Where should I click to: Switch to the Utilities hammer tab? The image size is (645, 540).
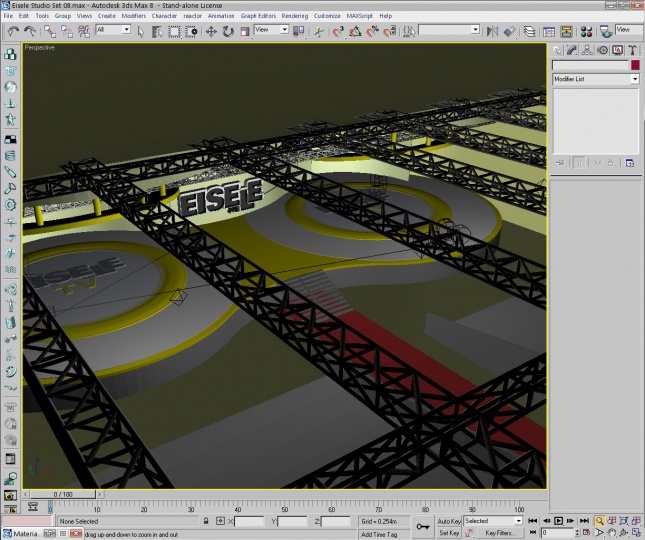point(633,51)
